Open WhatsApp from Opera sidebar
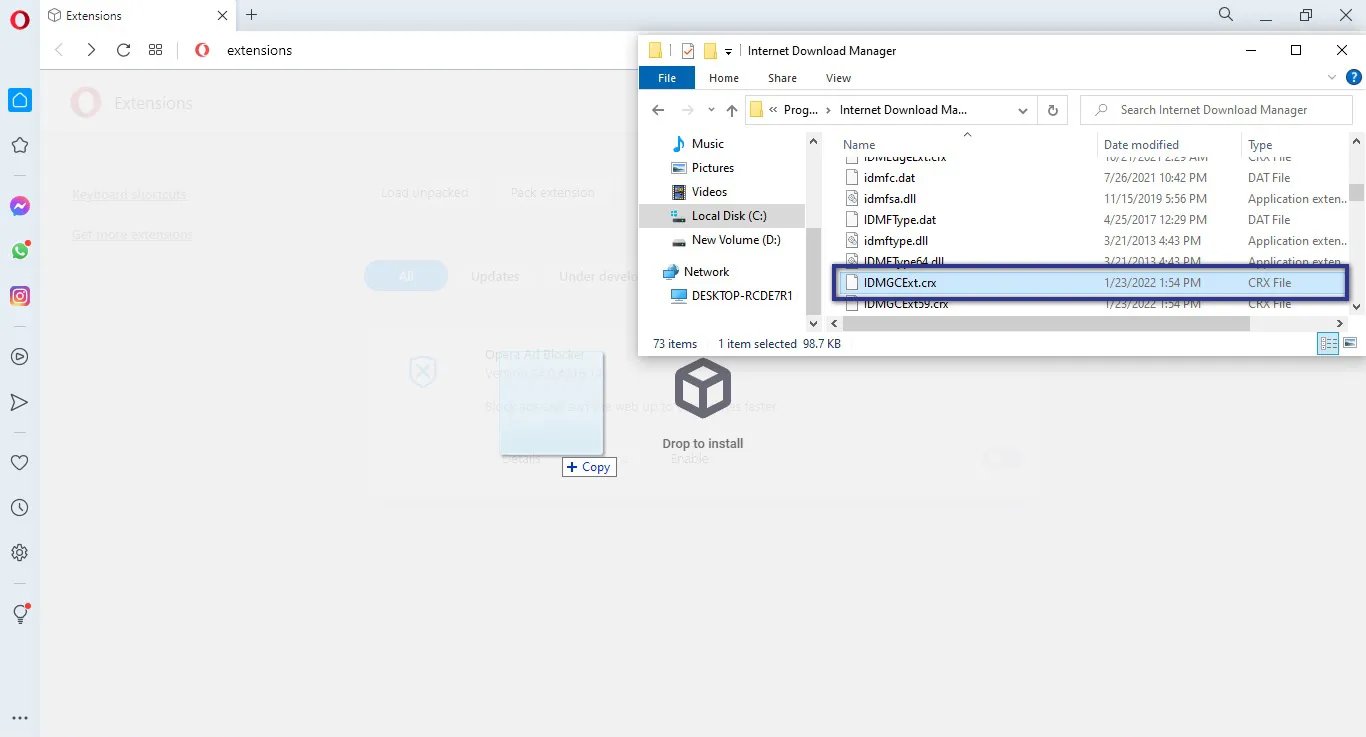The height and width of the screenshot is (737, 1366). (20, 251)
